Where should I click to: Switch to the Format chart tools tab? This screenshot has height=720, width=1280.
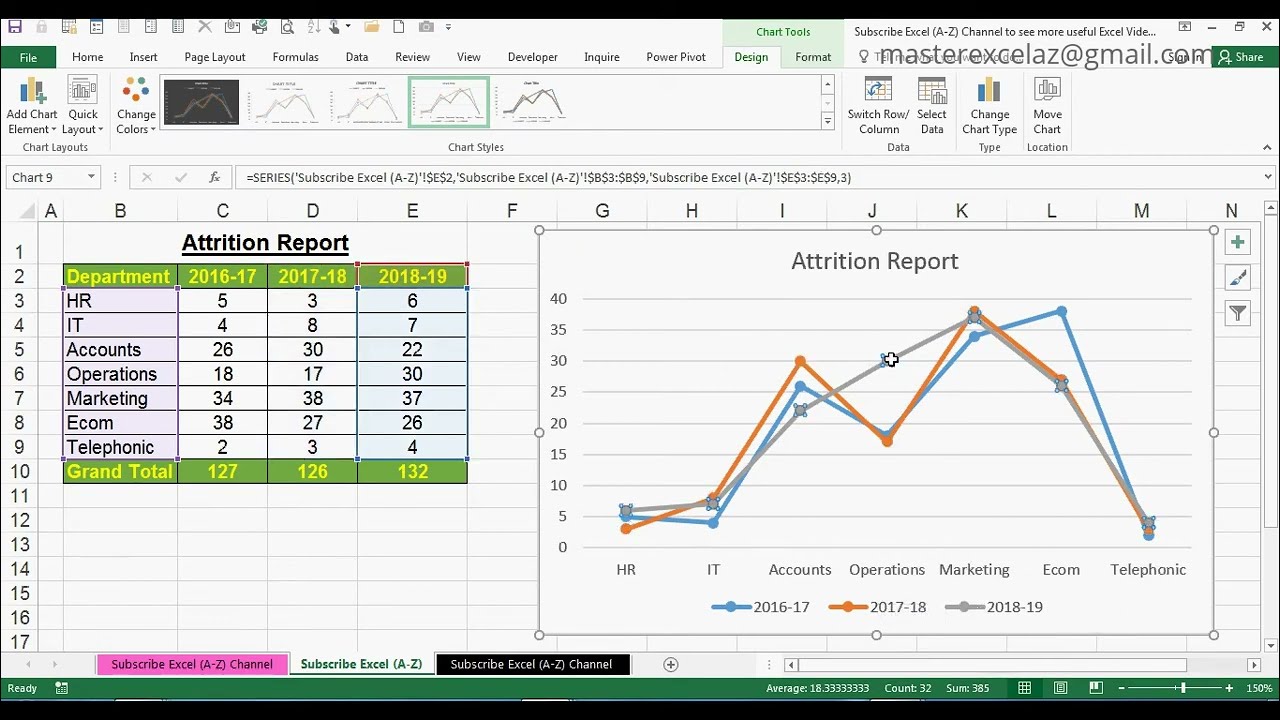[813, 57]
